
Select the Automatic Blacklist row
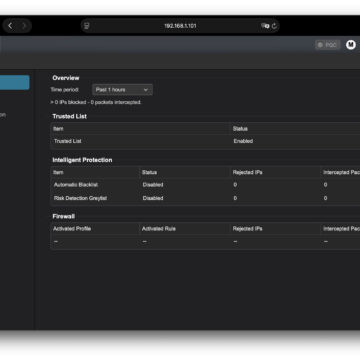tap(76, 185)
